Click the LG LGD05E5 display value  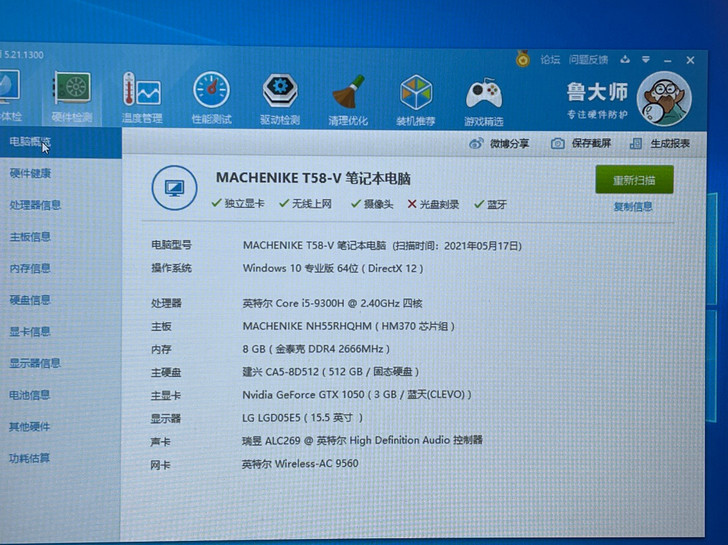coord(302,418)
